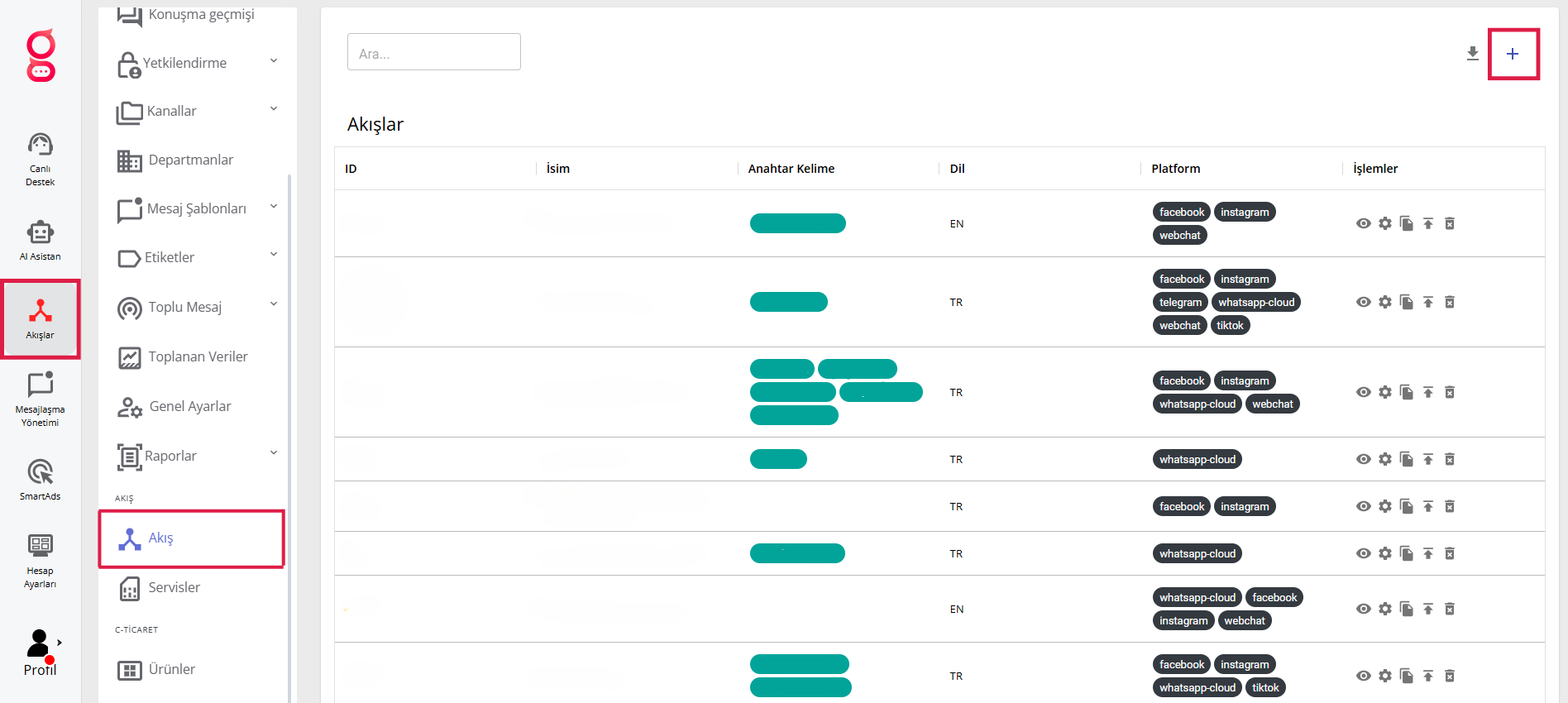Click the download icon beside plus button

coord(1472,54)
